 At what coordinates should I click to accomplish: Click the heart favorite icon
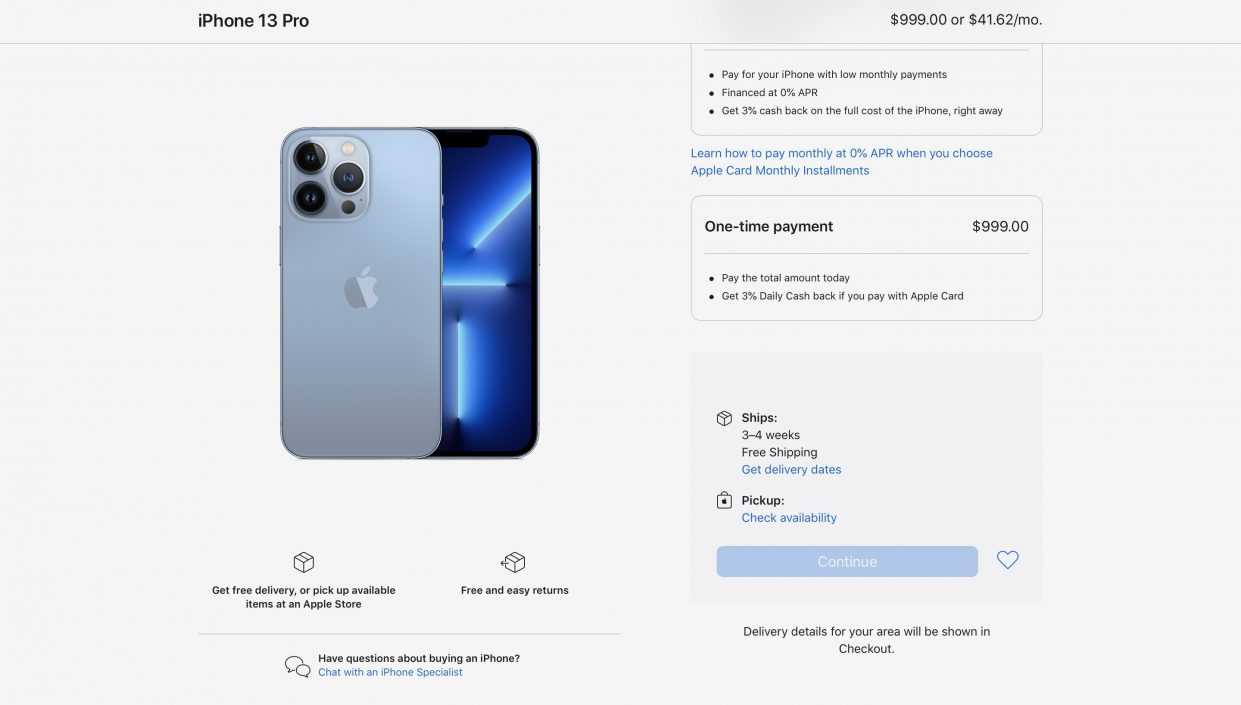(1007, 561)
